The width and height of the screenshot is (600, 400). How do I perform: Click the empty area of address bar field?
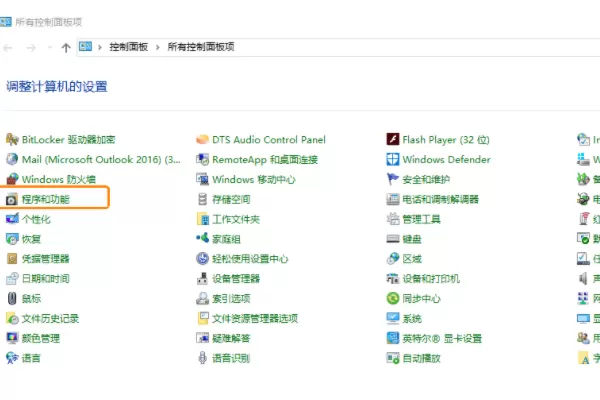pyautogui.click(x=417, y=47)
